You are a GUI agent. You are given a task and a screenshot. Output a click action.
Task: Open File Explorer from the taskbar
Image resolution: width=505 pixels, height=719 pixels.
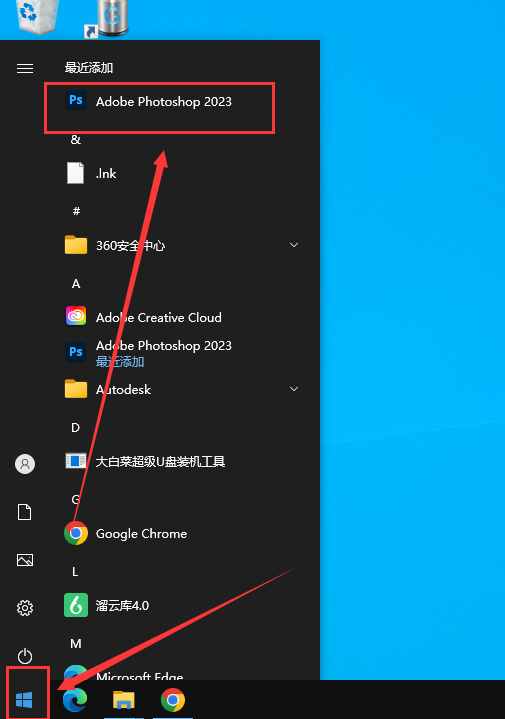coord(124,699)
